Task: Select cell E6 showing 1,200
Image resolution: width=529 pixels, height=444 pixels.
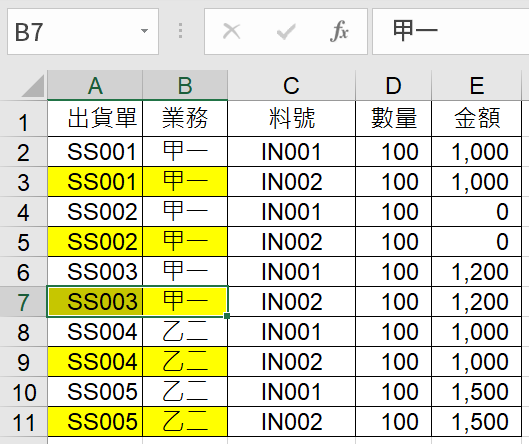Action: (477, 272)
